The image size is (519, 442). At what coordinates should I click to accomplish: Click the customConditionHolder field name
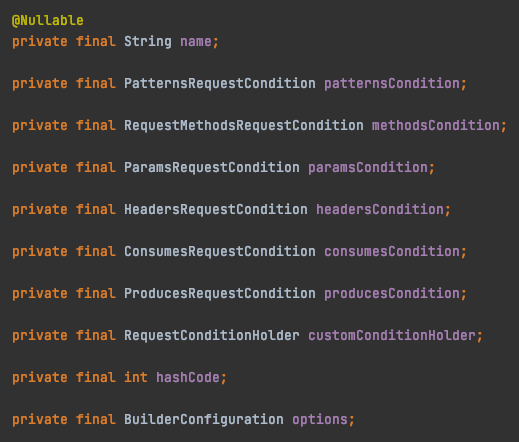point(392,336)
